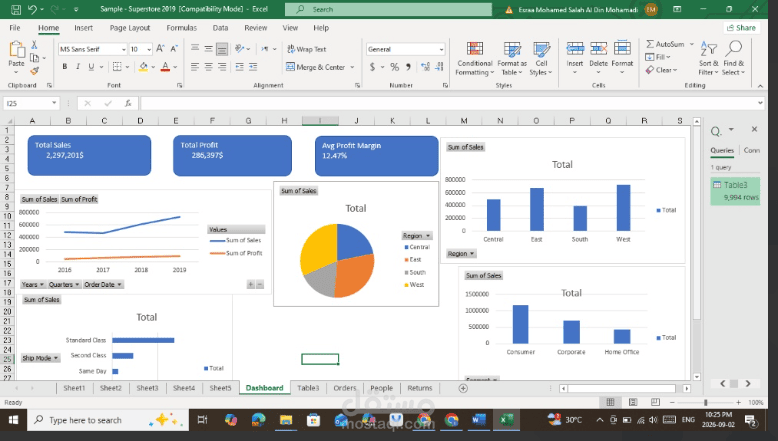Switch to the Insert ribbon tab
Screen dimensions: 778x441
(x=83, y=28)
